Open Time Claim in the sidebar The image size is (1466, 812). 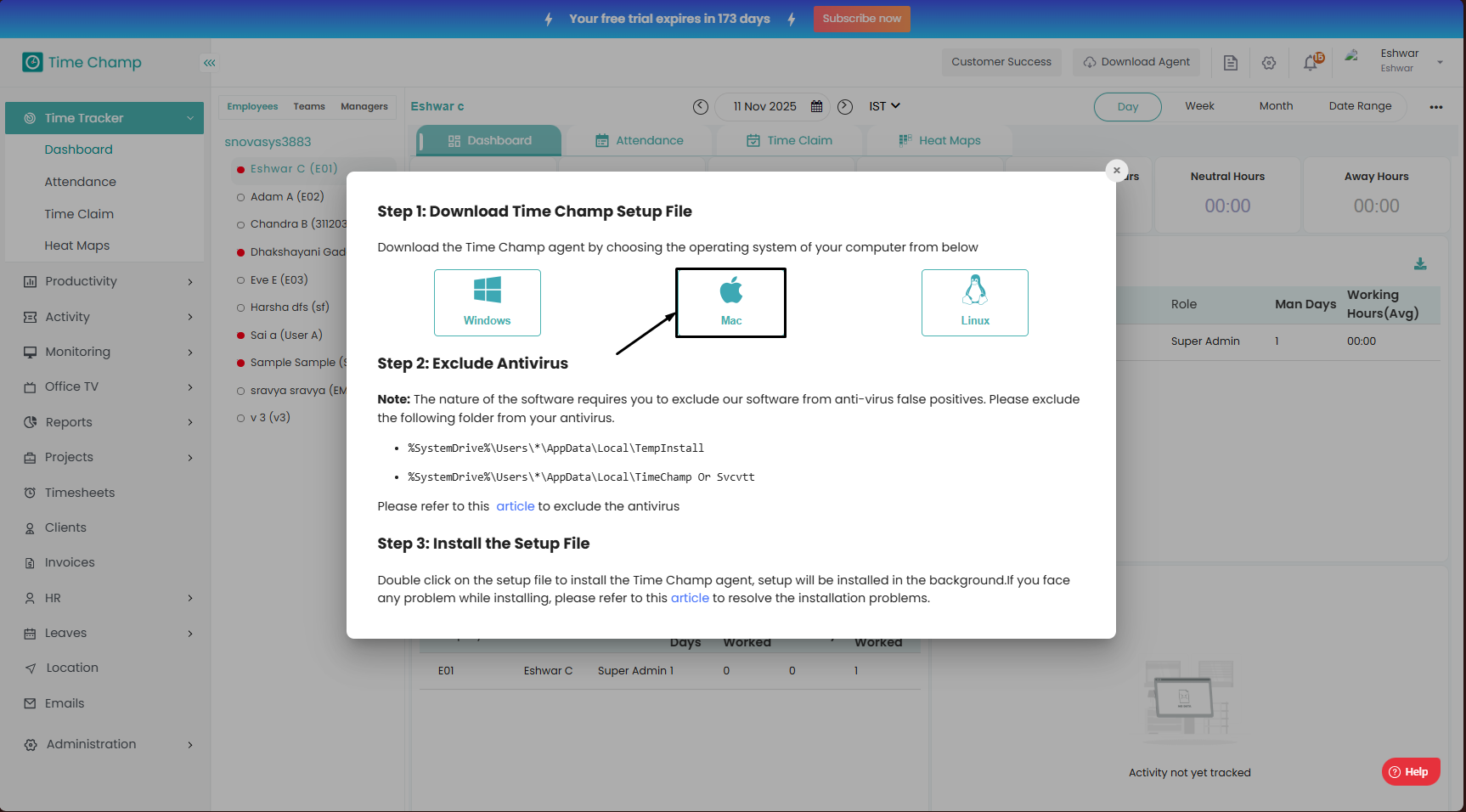tap(79, 214)
